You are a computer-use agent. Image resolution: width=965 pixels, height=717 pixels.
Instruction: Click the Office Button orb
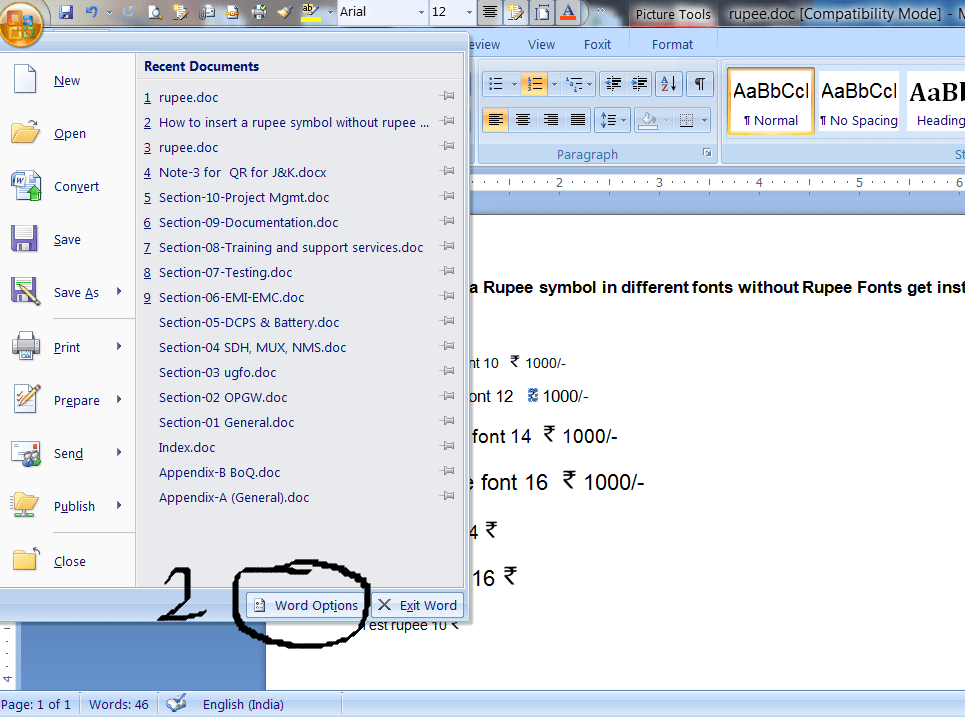21,23
